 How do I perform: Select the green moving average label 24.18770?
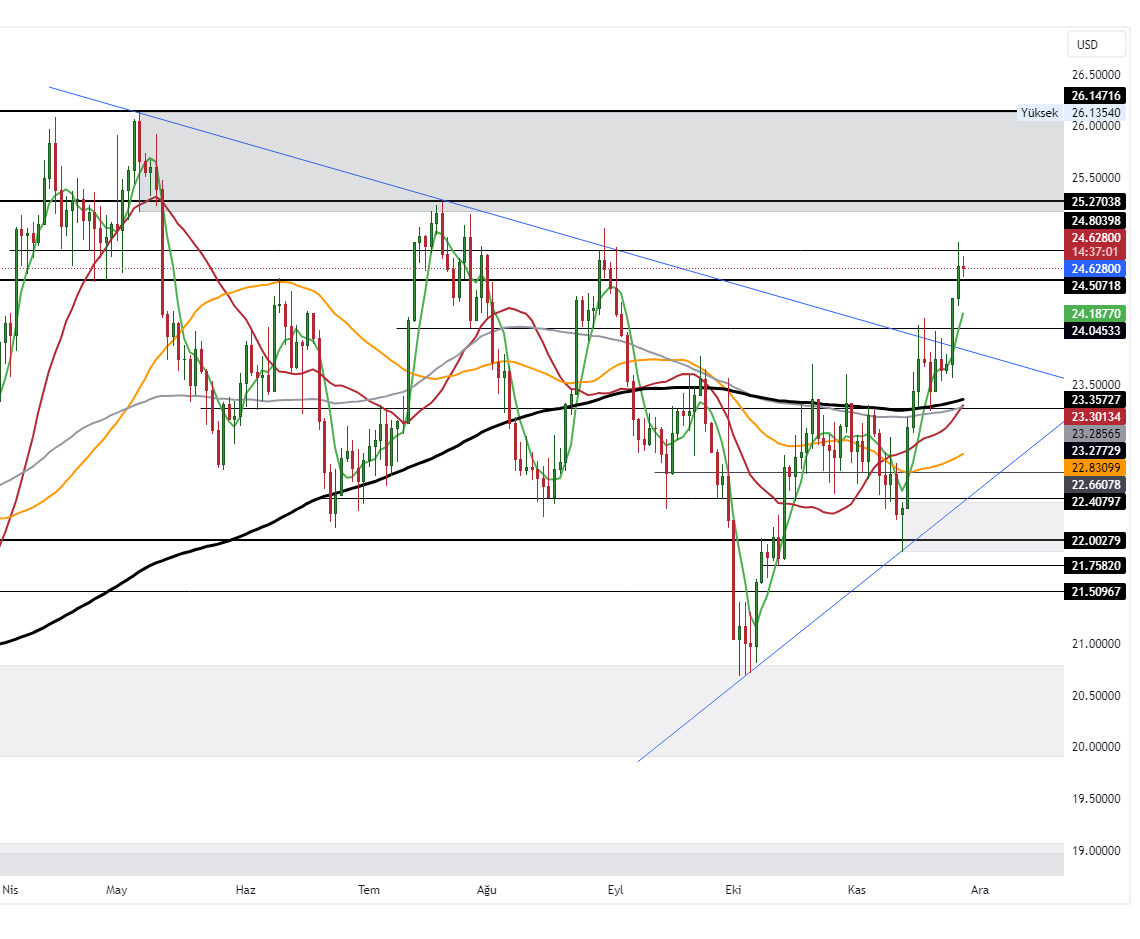(x=1093, y=314)
